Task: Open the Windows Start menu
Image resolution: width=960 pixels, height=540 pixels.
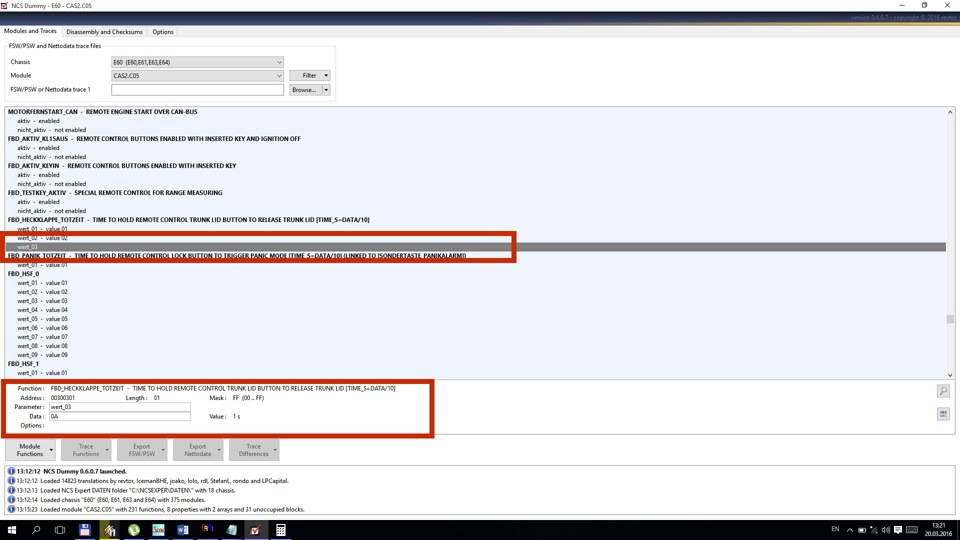Action: (x=12, y=530)
